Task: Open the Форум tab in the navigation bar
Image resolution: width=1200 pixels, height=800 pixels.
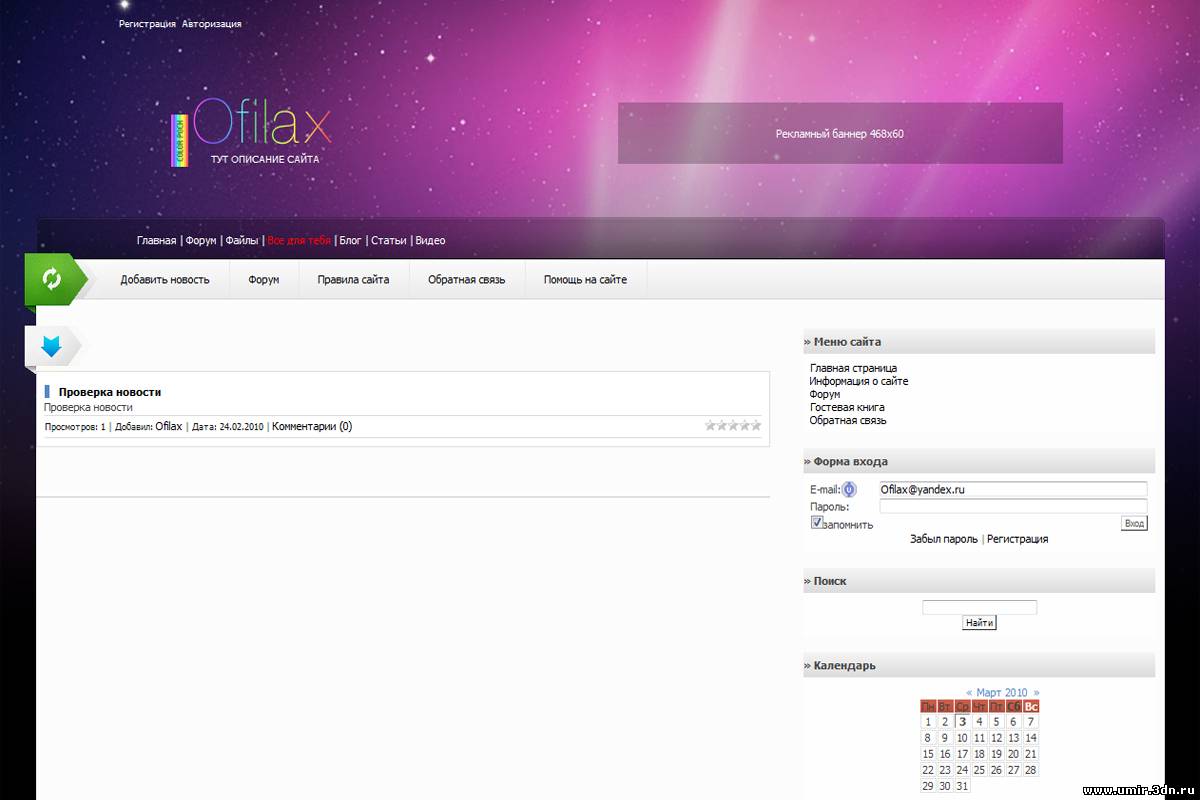Action: point(263,279)
